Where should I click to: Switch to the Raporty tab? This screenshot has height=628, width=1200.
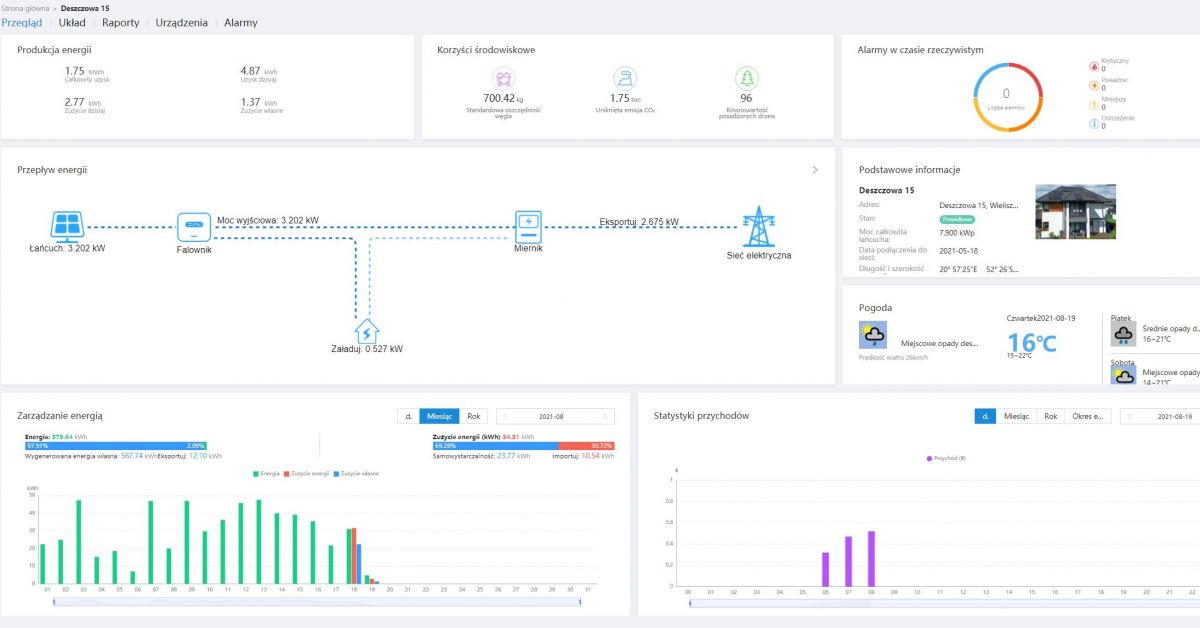pos(121,22)
